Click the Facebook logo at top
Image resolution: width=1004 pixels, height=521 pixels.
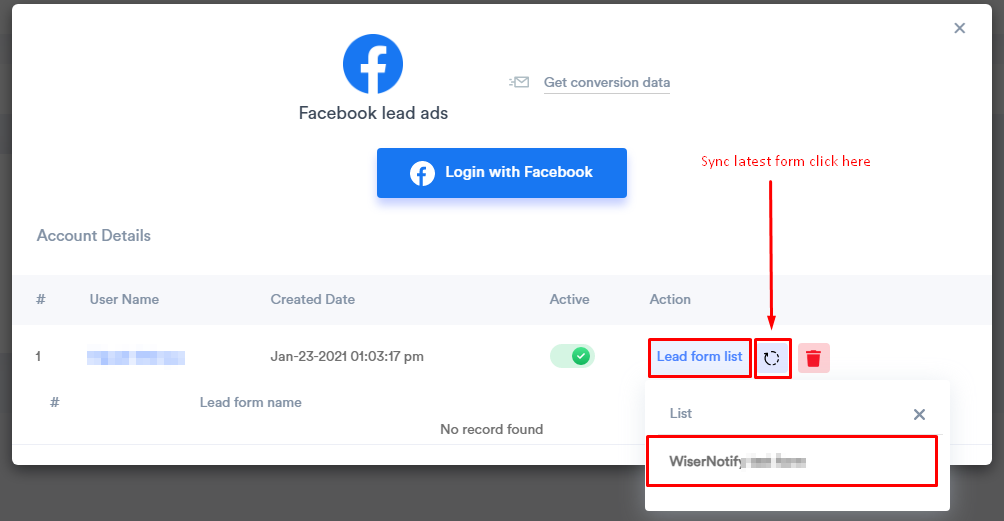373,64
